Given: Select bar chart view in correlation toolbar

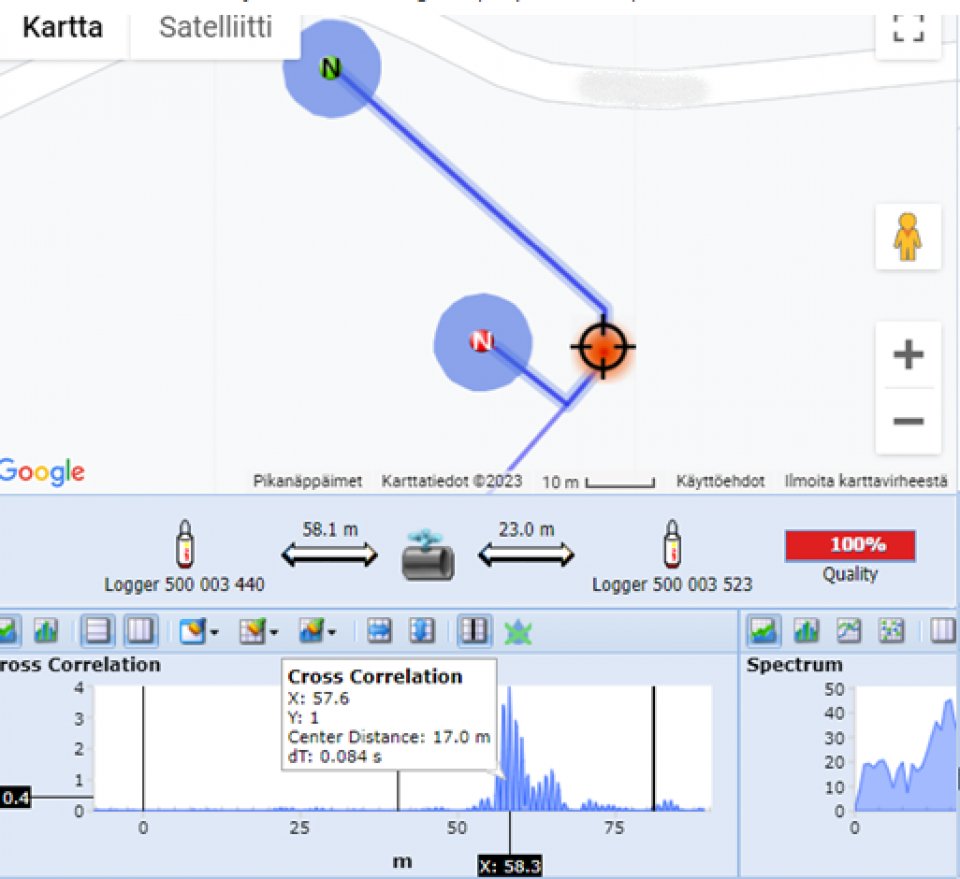Looking at the screenshot, I should pyautogui.click(x=46, y=630).
